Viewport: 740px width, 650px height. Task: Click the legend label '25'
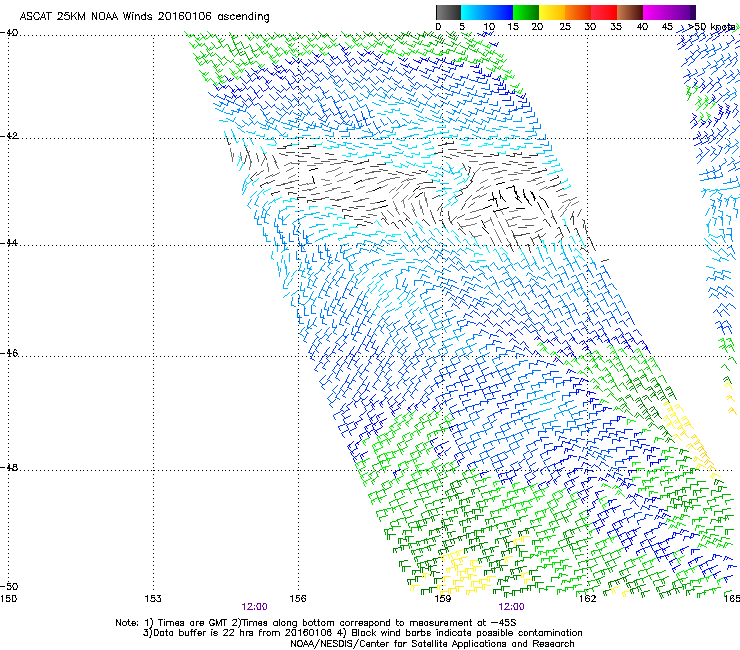coord(564,27)
